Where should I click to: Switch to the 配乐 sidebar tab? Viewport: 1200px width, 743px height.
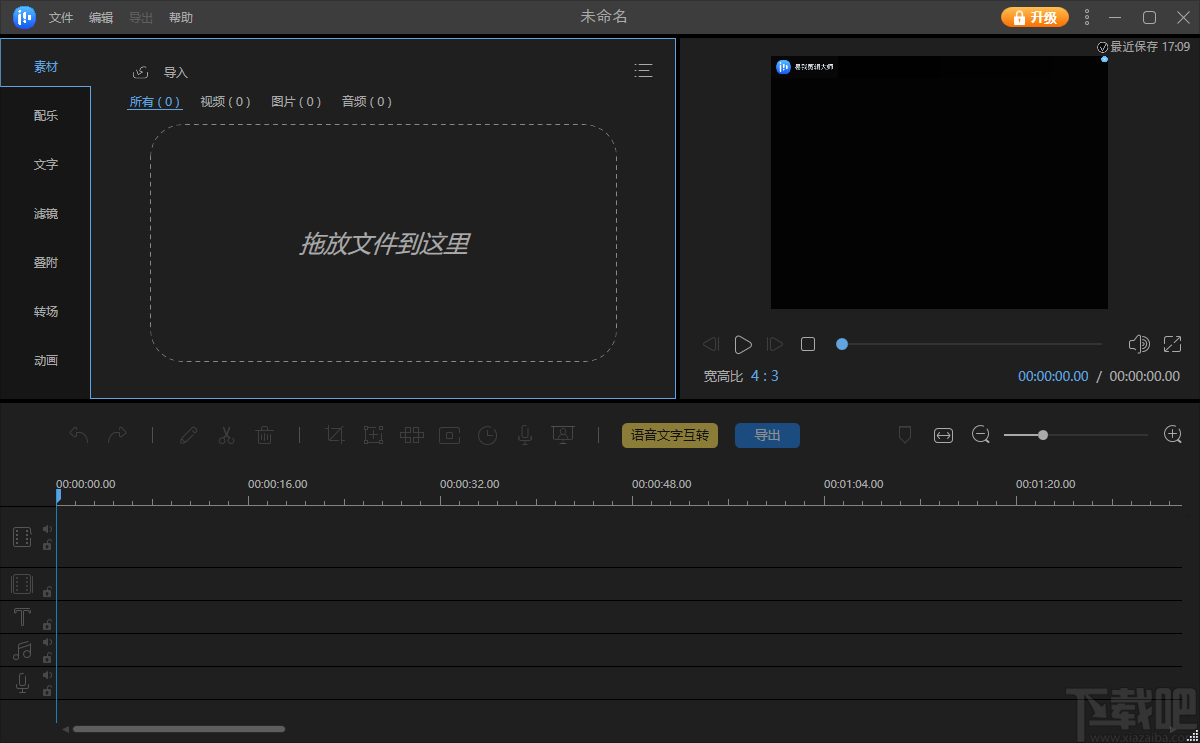(x=46, y=115)
